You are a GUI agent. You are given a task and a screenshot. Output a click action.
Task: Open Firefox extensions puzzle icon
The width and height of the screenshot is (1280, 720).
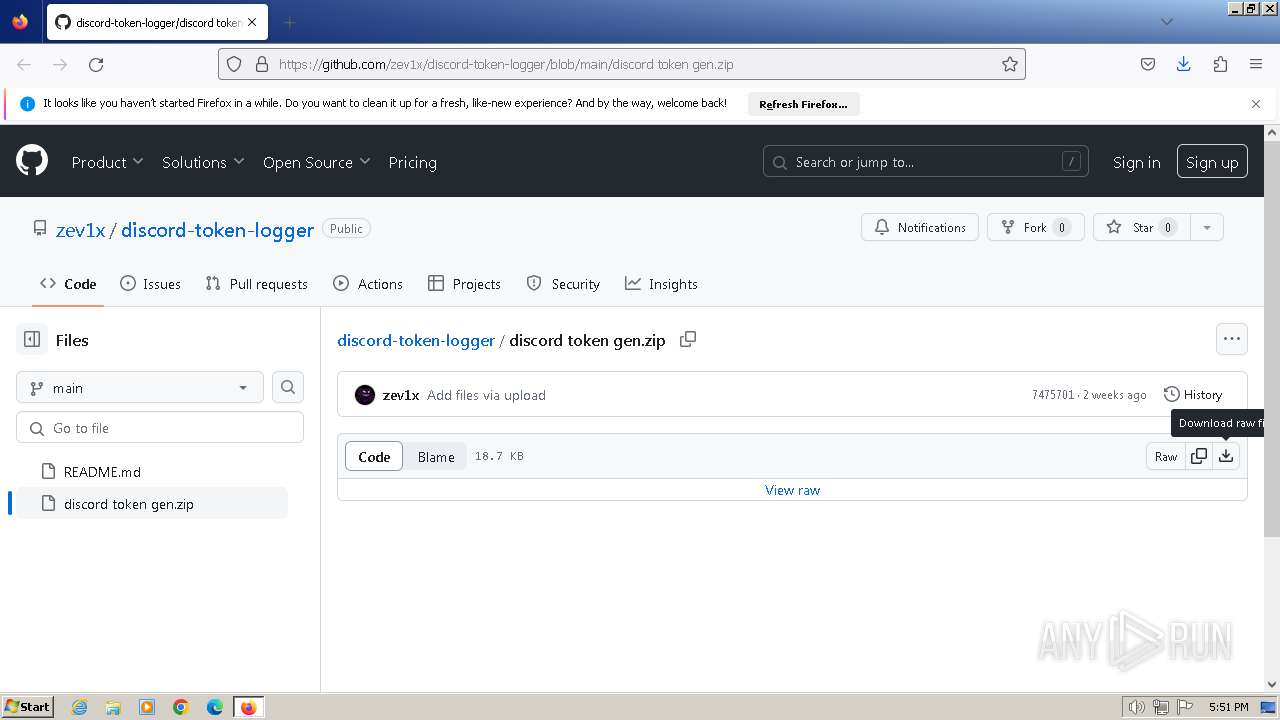click(1220, 64)
